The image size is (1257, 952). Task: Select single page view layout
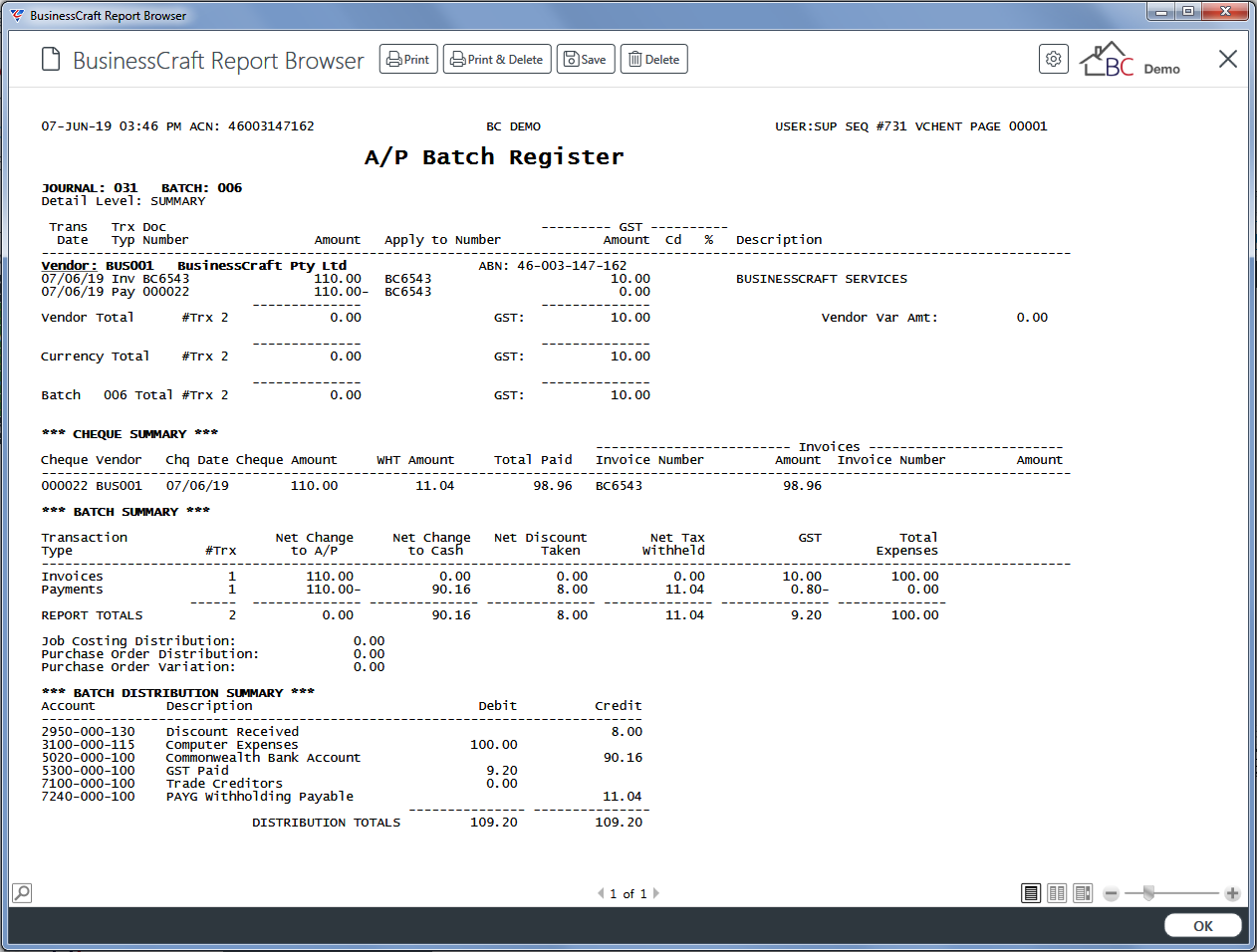click(1032, 893)
